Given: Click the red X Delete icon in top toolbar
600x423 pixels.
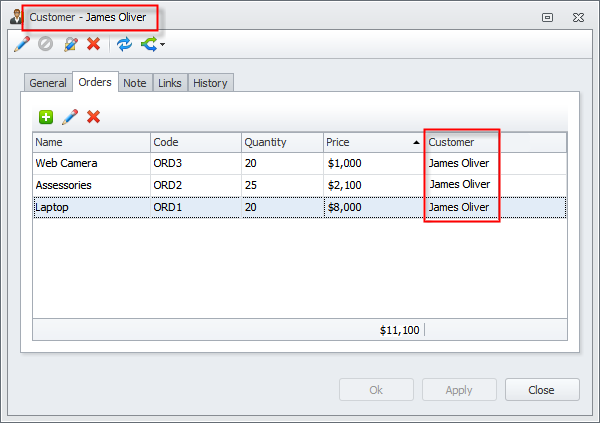Looking at the screenshot, I should tap(93, 44).
